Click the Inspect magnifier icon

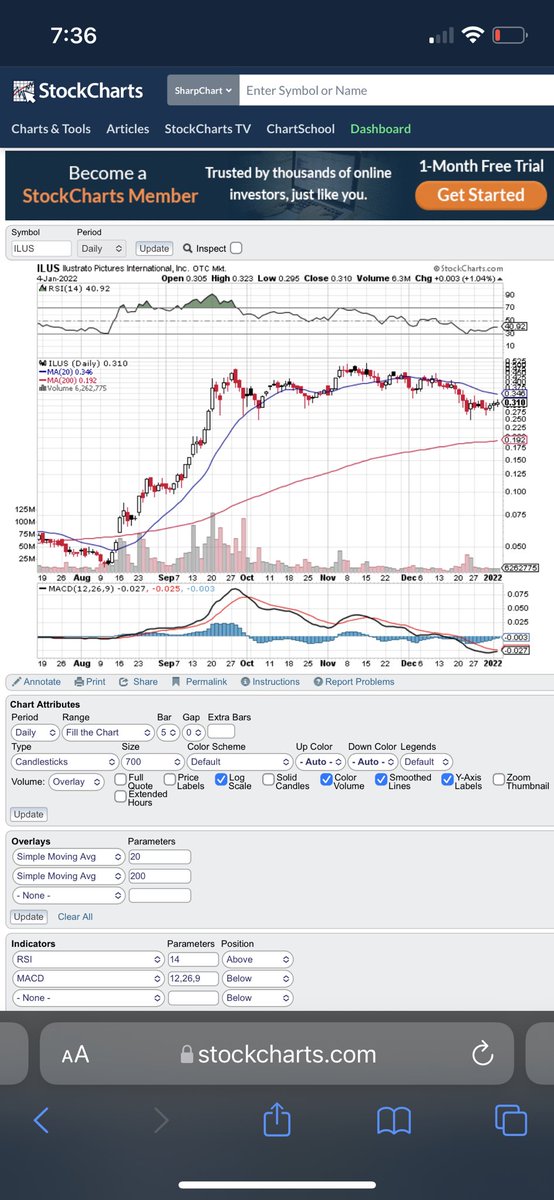click(x=188, y=248)
